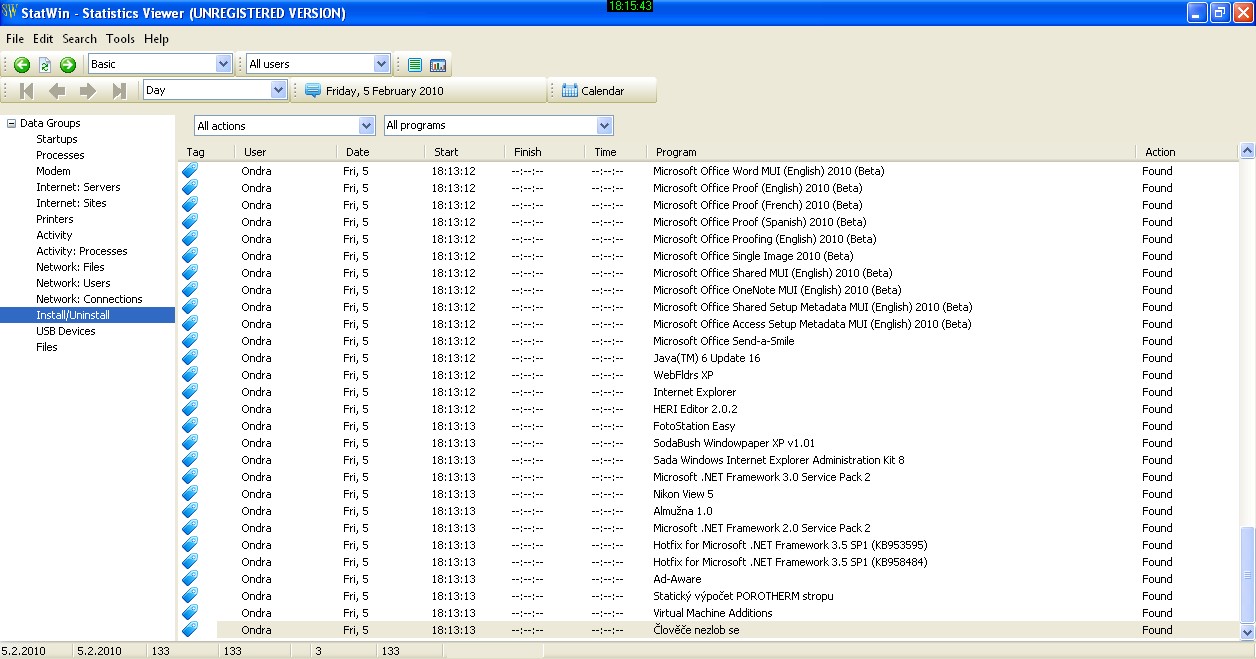Screen dimensions: 1256x659
Task: Expand the All actions filter dropdown
Action: (x=366, y=126)
